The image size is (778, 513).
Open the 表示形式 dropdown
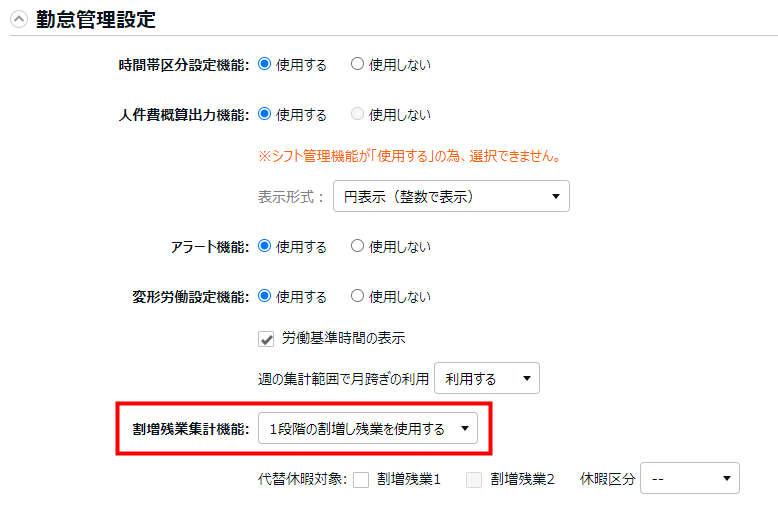[451, 196]
